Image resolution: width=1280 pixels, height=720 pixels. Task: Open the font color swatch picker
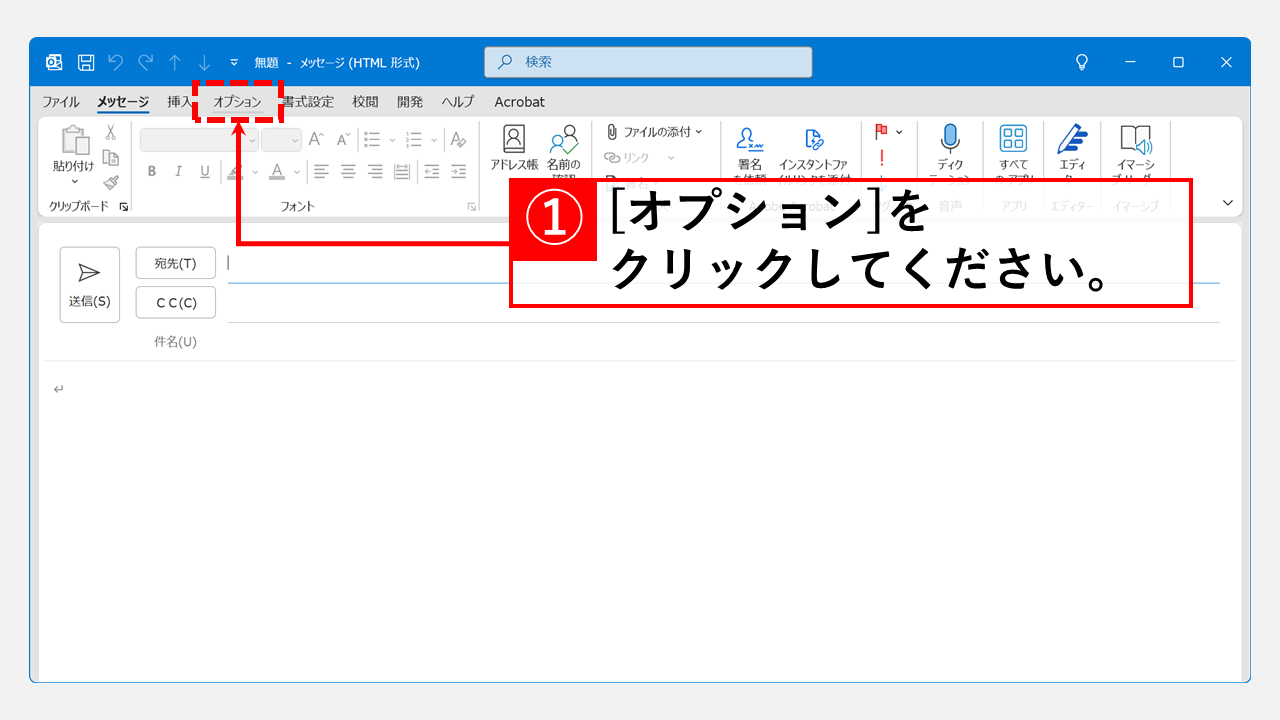click(295, 171)
